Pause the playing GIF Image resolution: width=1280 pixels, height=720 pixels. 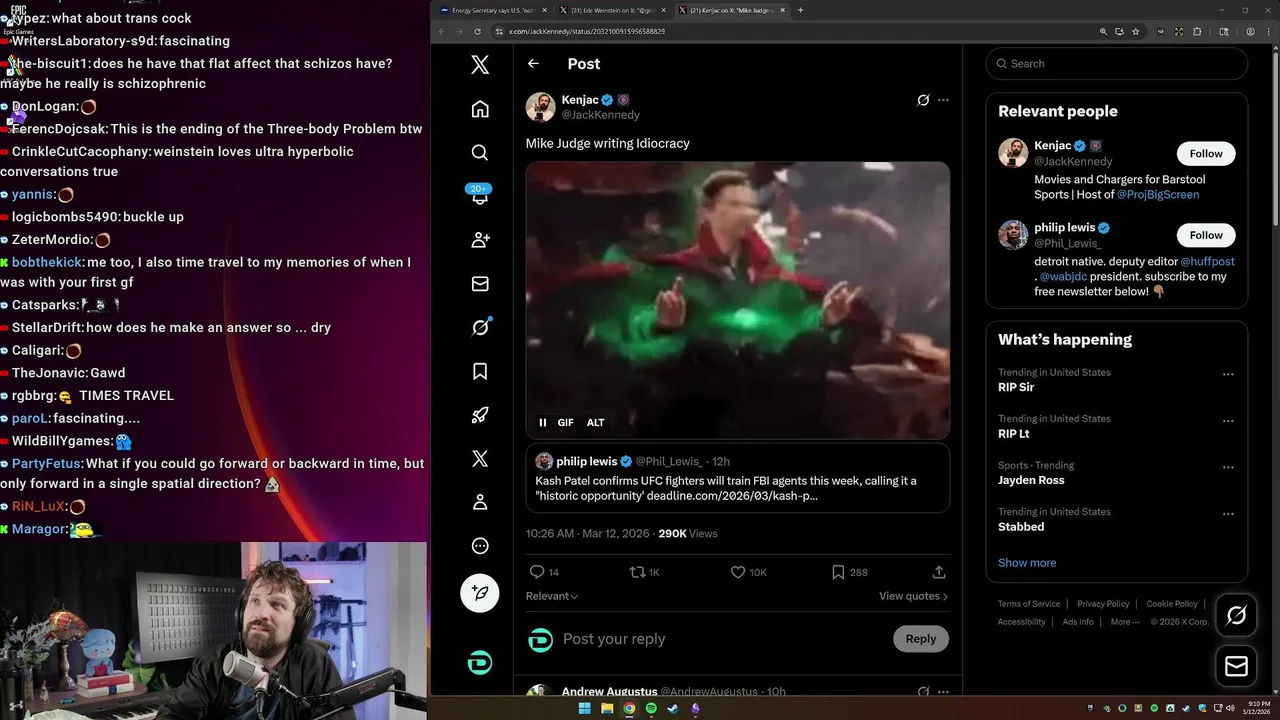tap(543, 422)
